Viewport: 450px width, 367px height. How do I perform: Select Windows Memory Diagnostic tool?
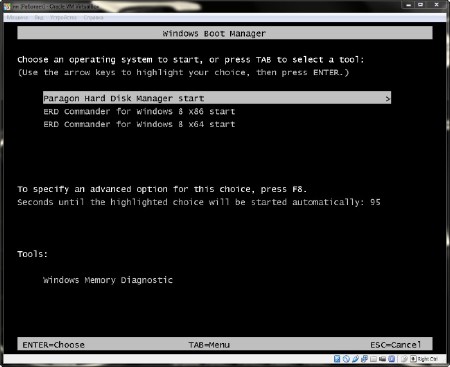pyautogui.click(x=108, y=280)
